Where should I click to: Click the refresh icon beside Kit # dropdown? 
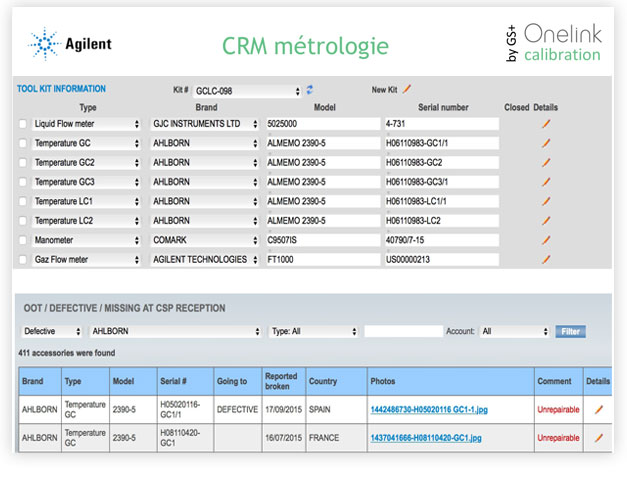click(310, 90)
